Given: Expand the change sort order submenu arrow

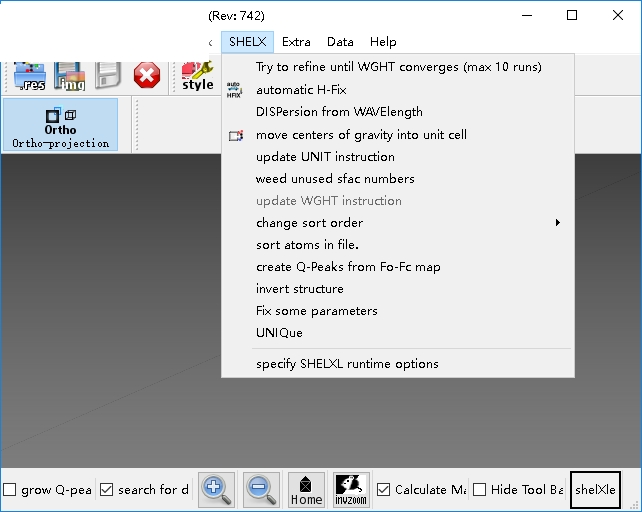Looking at the screenshot, I should tap(558, 223).
